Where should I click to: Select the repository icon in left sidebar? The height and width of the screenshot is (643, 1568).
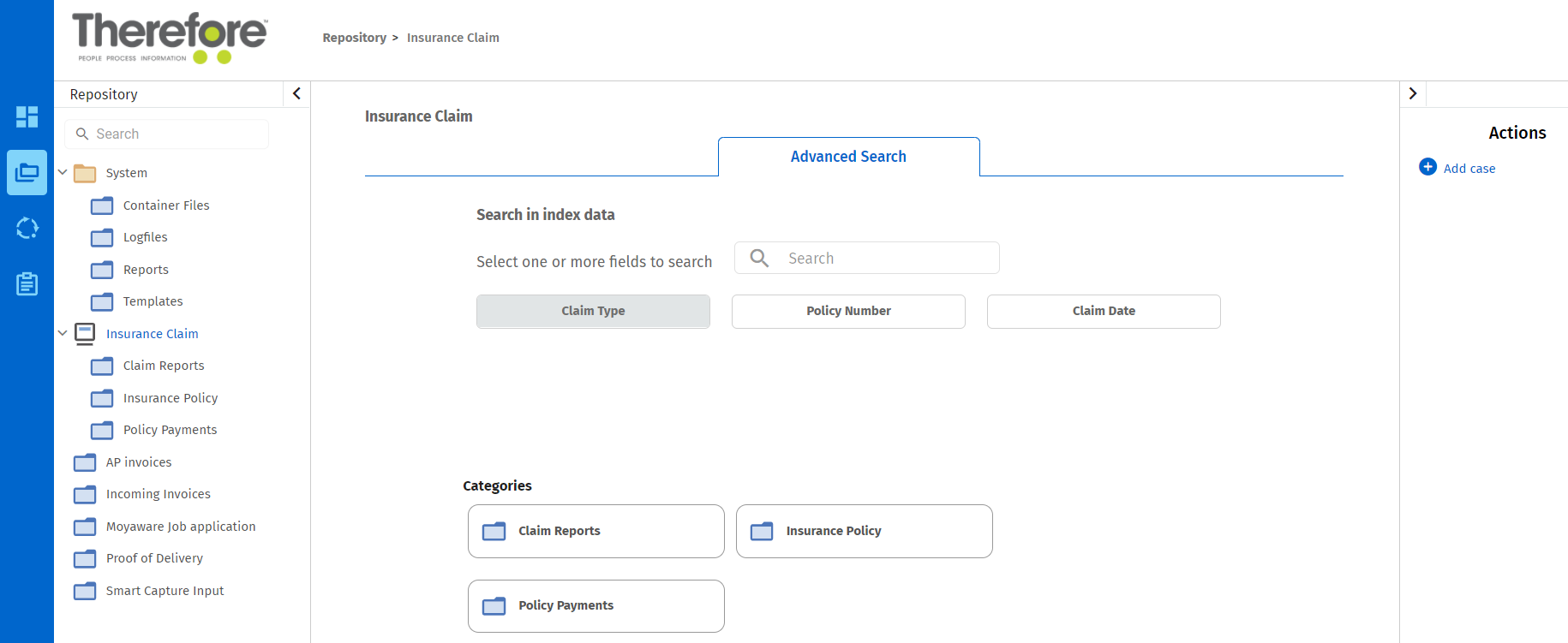pyautogui.click(x=27, y=172)
